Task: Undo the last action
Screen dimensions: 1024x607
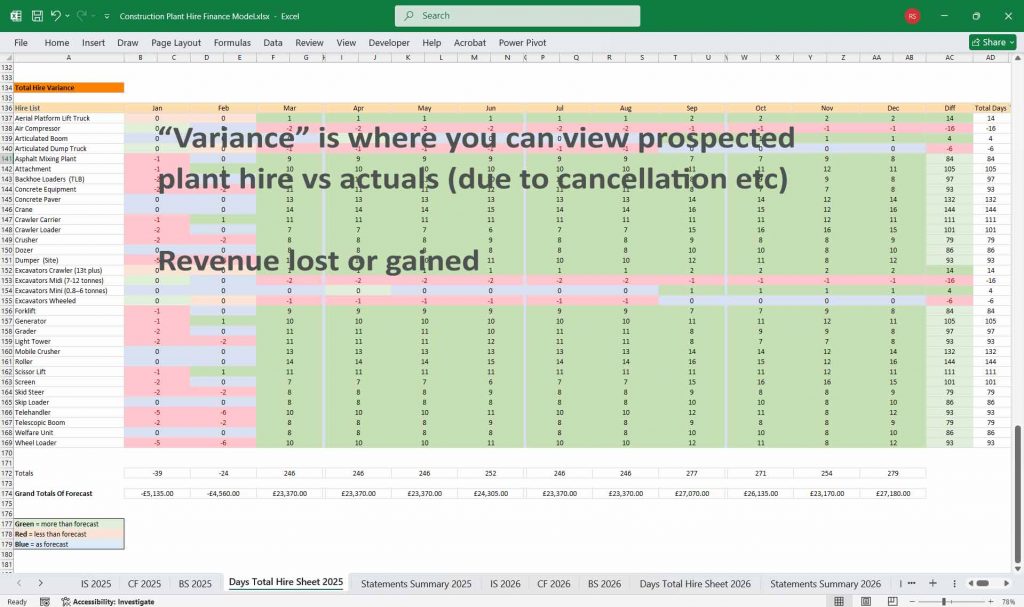Action: pyautogui.click(x=56, y=16)
